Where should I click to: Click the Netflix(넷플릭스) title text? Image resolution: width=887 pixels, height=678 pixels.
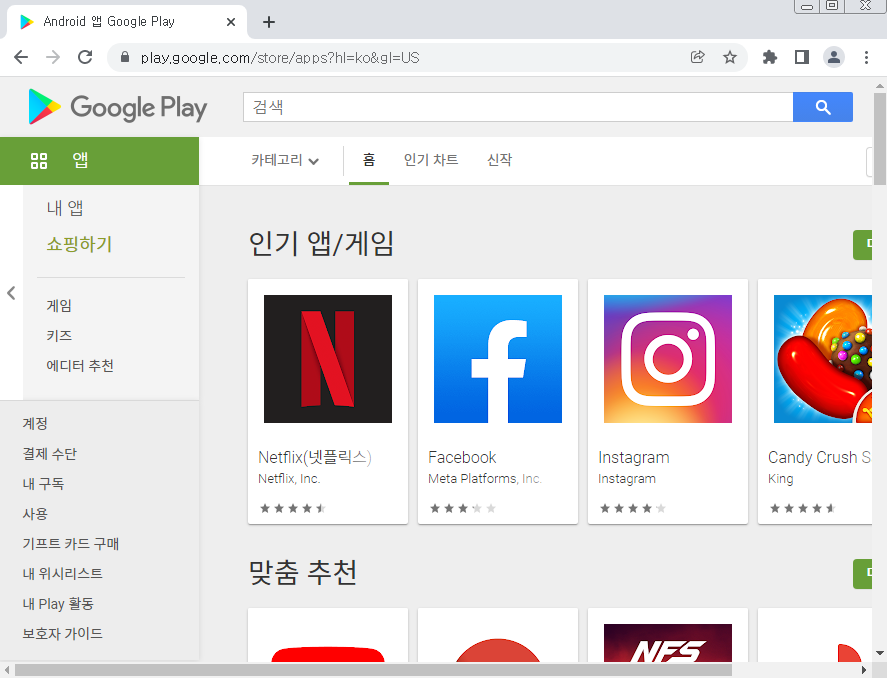[x=315, y=457]
